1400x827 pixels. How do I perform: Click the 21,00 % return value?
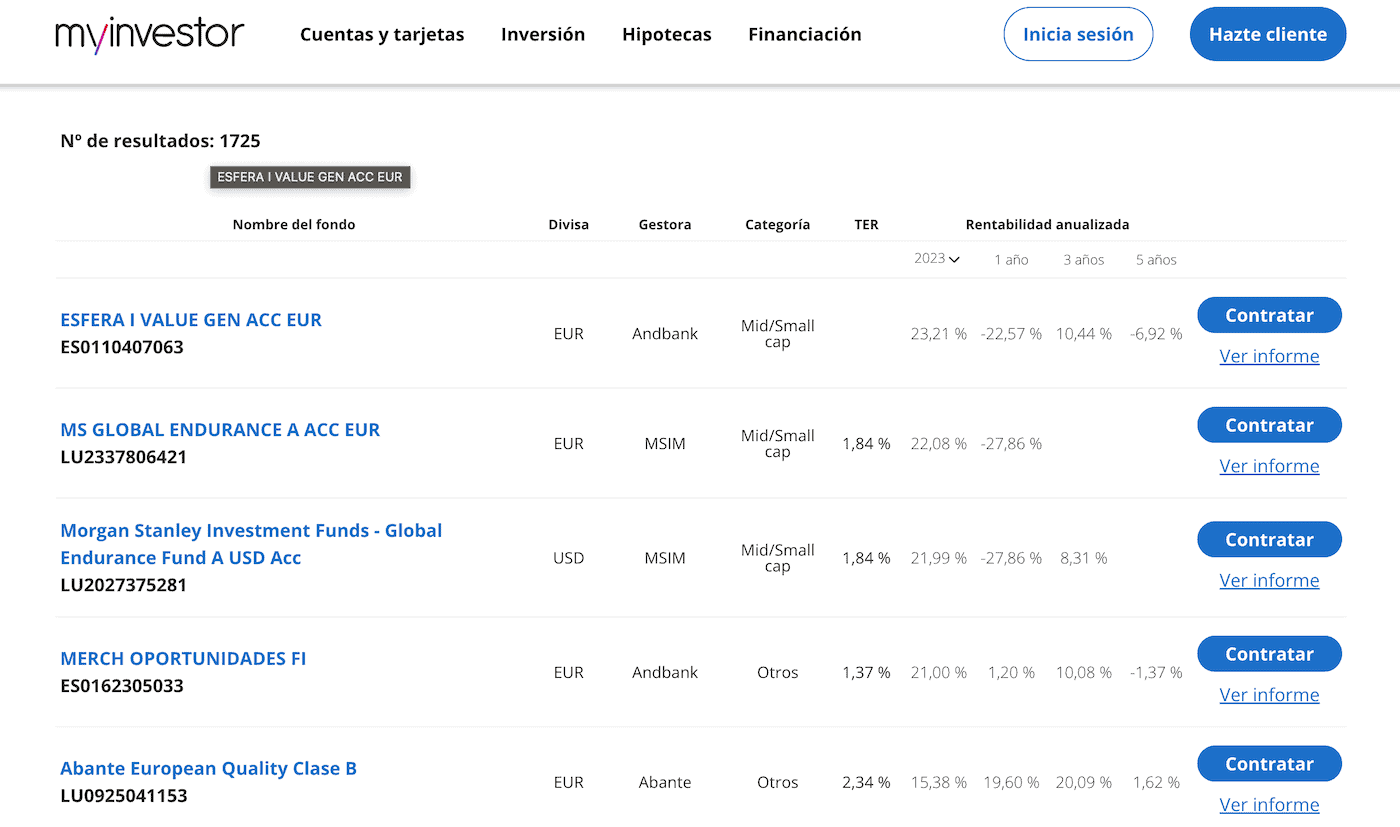(x=939, y=673)
